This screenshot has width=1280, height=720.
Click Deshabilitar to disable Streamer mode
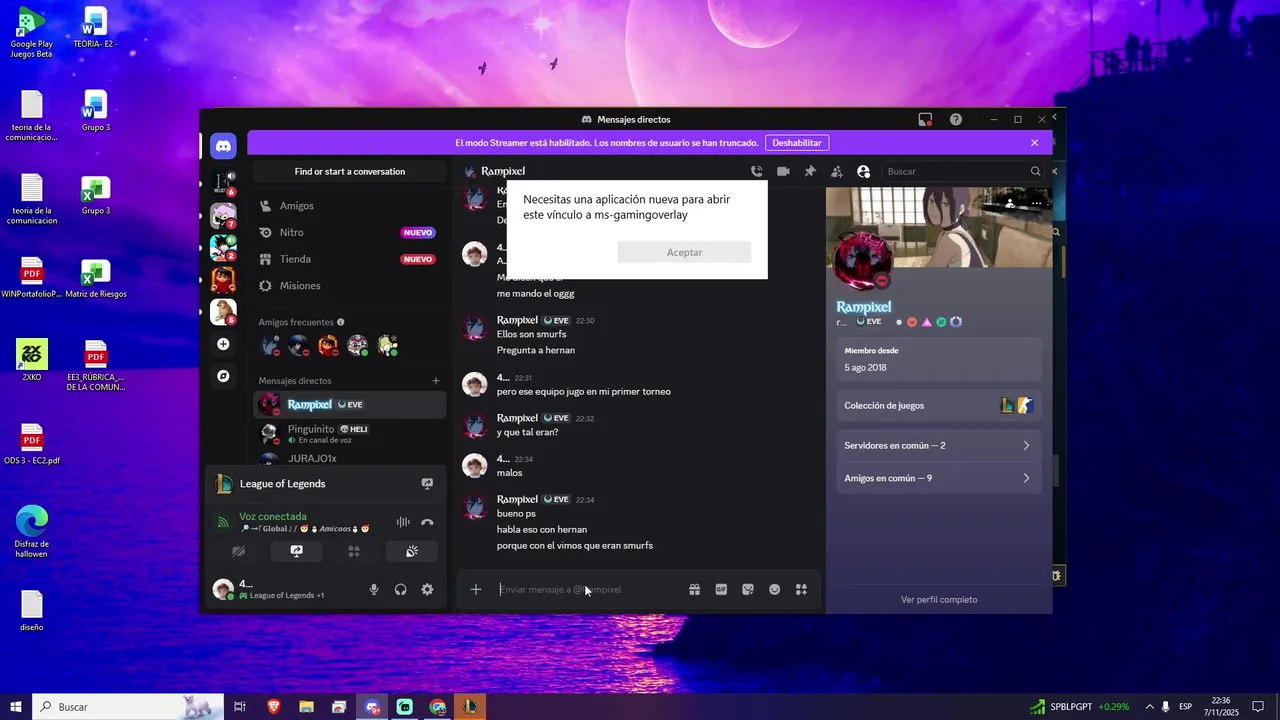coord(797,143)
